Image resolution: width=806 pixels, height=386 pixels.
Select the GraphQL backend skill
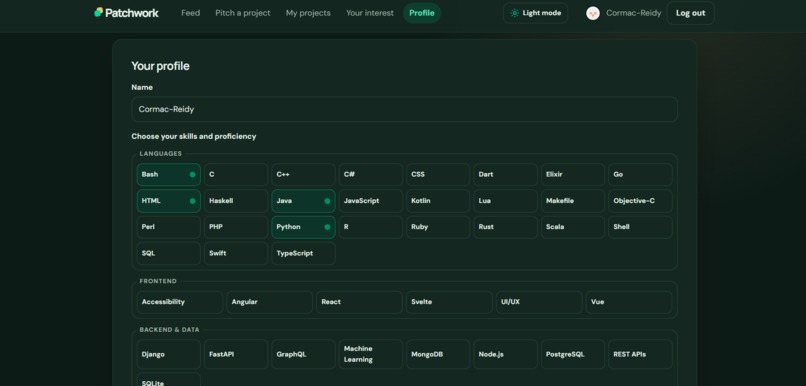click(303, 354)
